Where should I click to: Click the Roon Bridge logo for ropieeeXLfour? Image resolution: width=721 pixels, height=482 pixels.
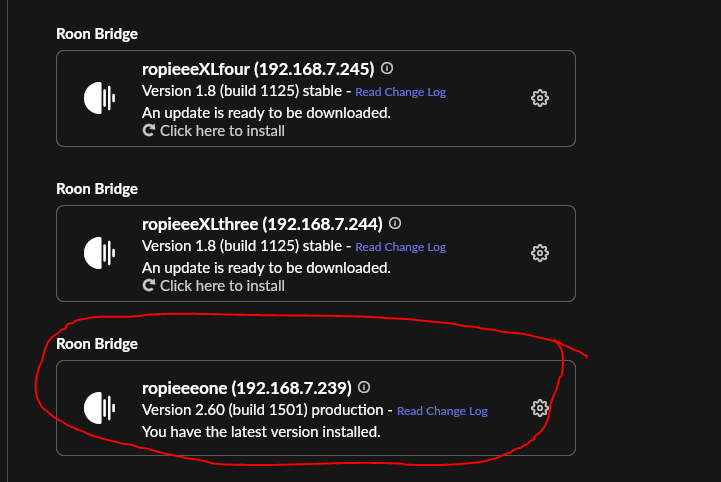(99, 98)
